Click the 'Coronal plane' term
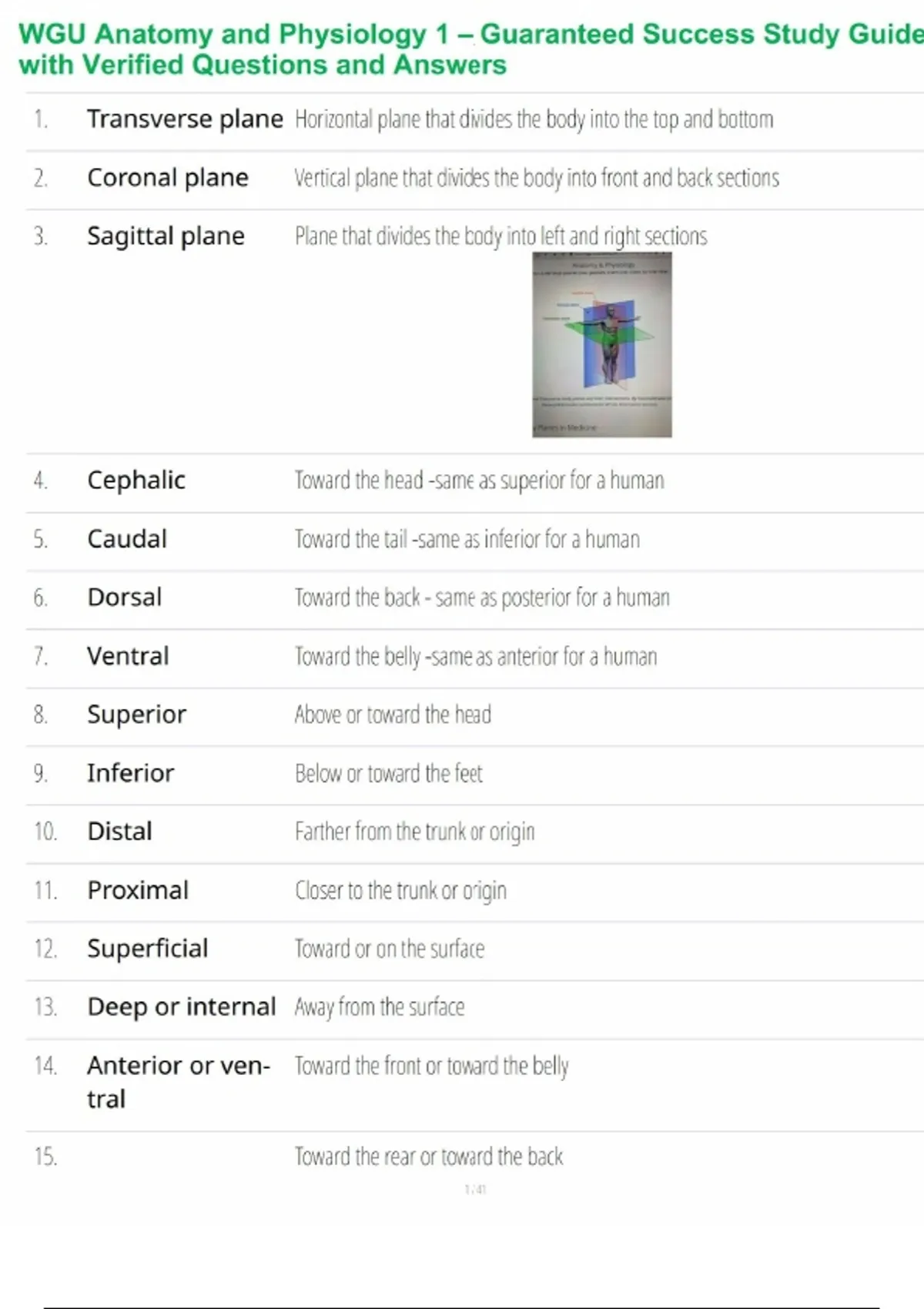 click(x=168, y=178)
